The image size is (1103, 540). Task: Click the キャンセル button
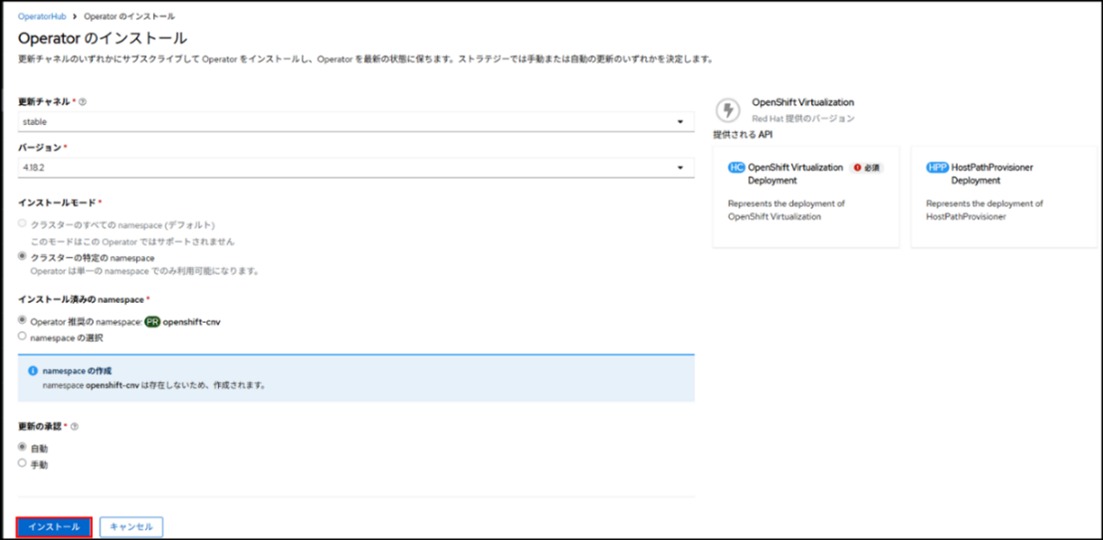tap(131, 527)
